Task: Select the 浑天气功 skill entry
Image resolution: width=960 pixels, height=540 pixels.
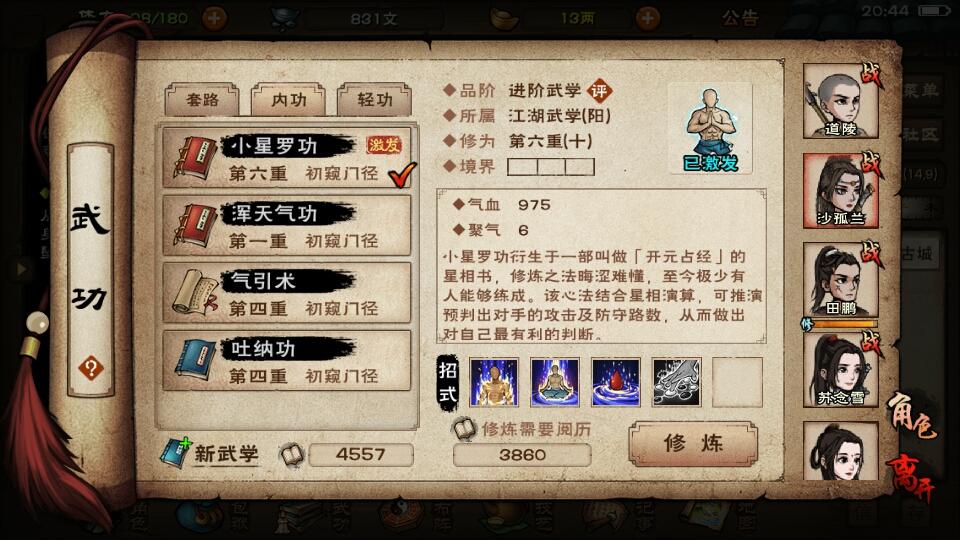Action: [287, 225]
